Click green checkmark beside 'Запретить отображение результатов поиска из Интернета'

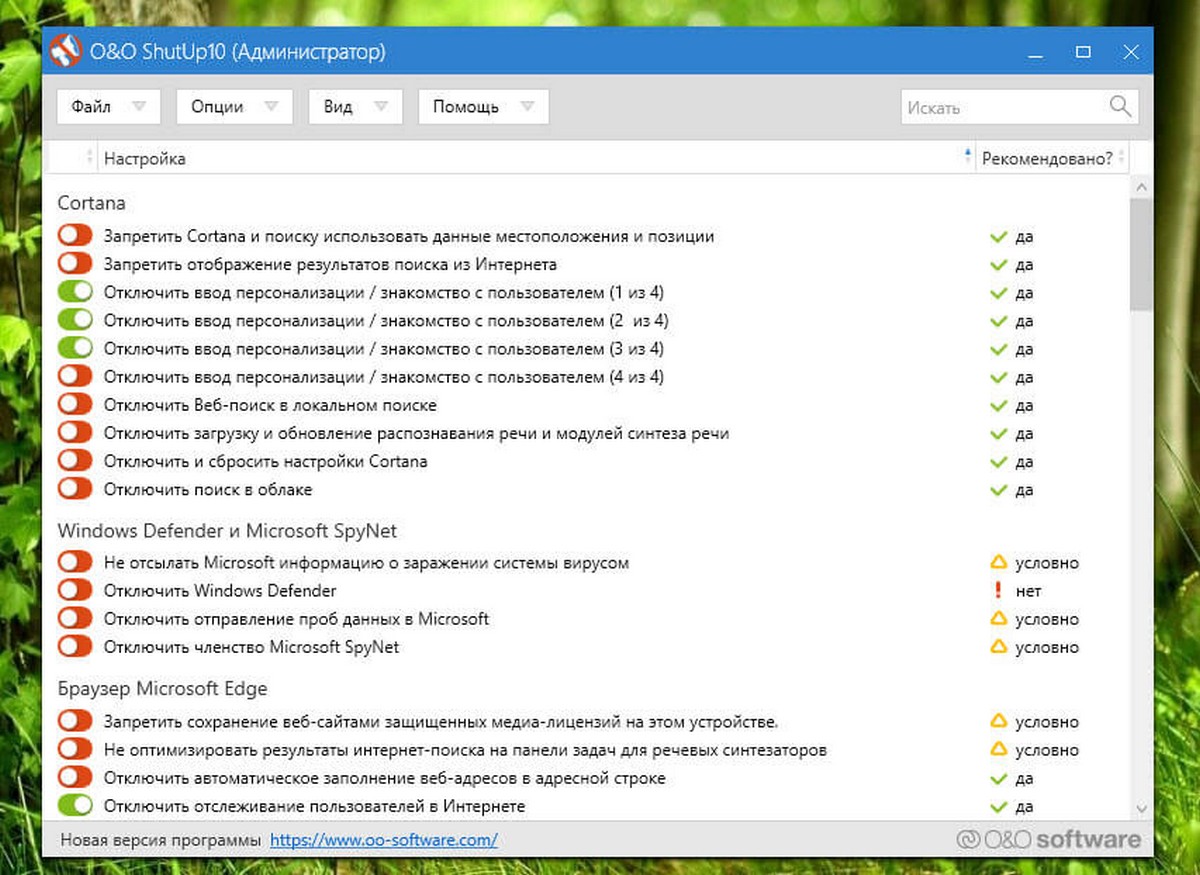(x=997, y=265)
